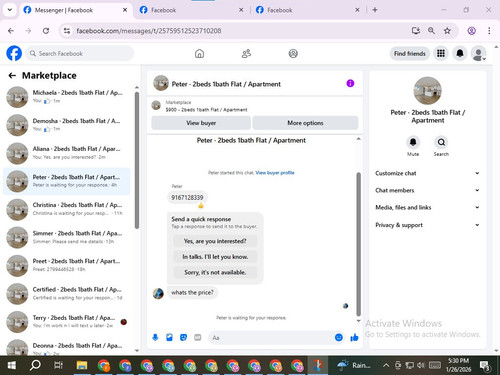Image resolution: width=500 pixels, height=375 pixels.
Task: Mute the Peter conversation
Action: 413,142
